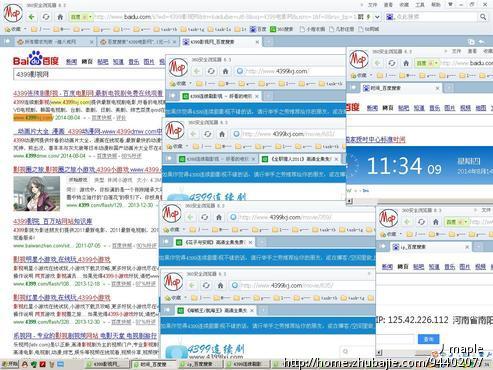Click search magnifier in main window top-right

click(x=483, y=17)
